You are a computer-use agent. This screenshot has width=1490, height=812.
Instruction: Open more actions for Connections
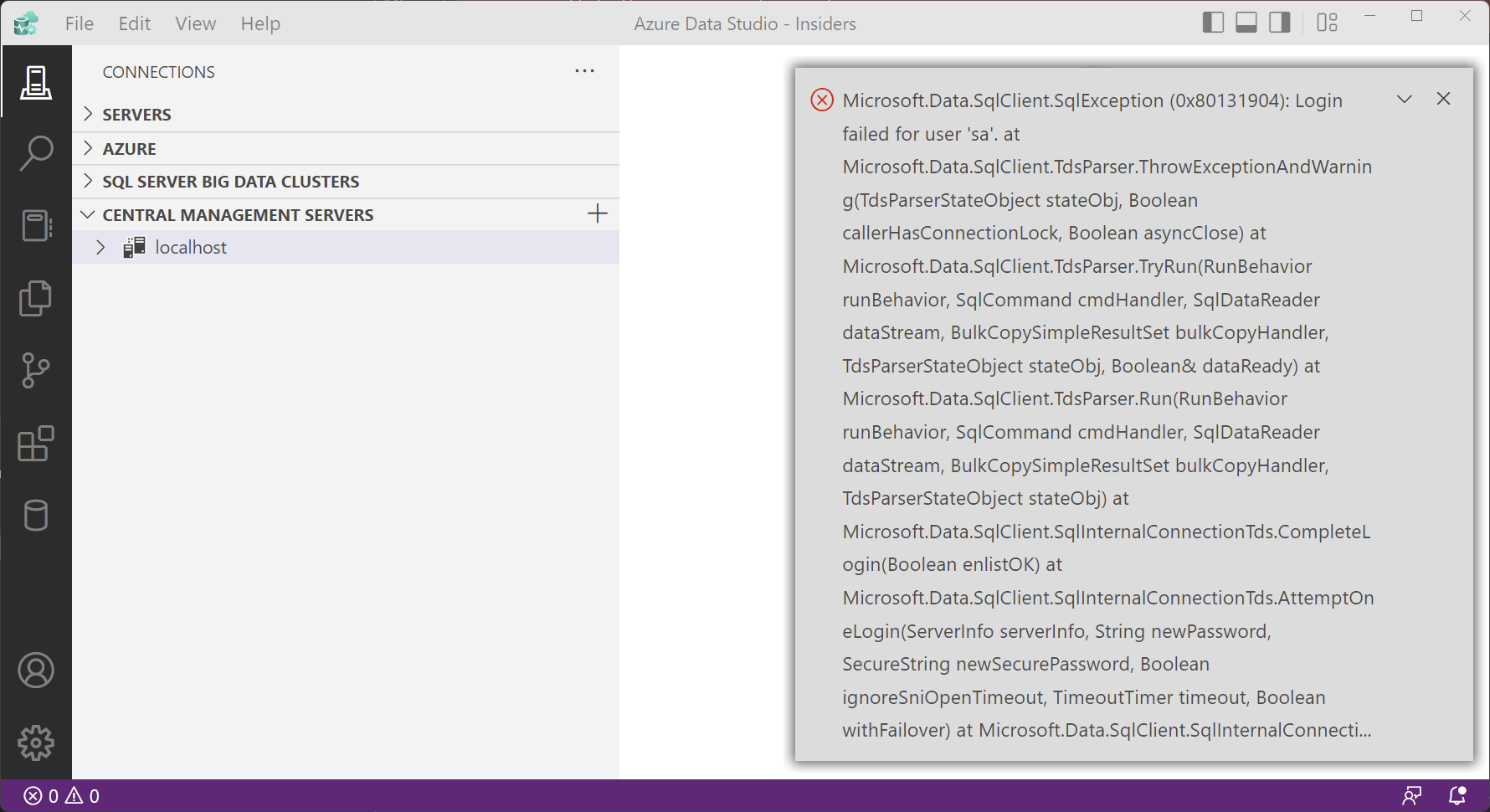(x=584, y=71)
